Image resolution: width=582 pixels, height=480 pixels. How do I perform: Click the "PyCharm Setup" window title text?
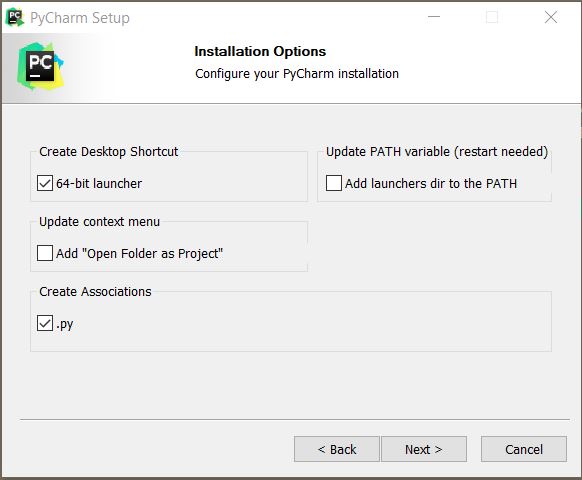(x=80, y=18)
